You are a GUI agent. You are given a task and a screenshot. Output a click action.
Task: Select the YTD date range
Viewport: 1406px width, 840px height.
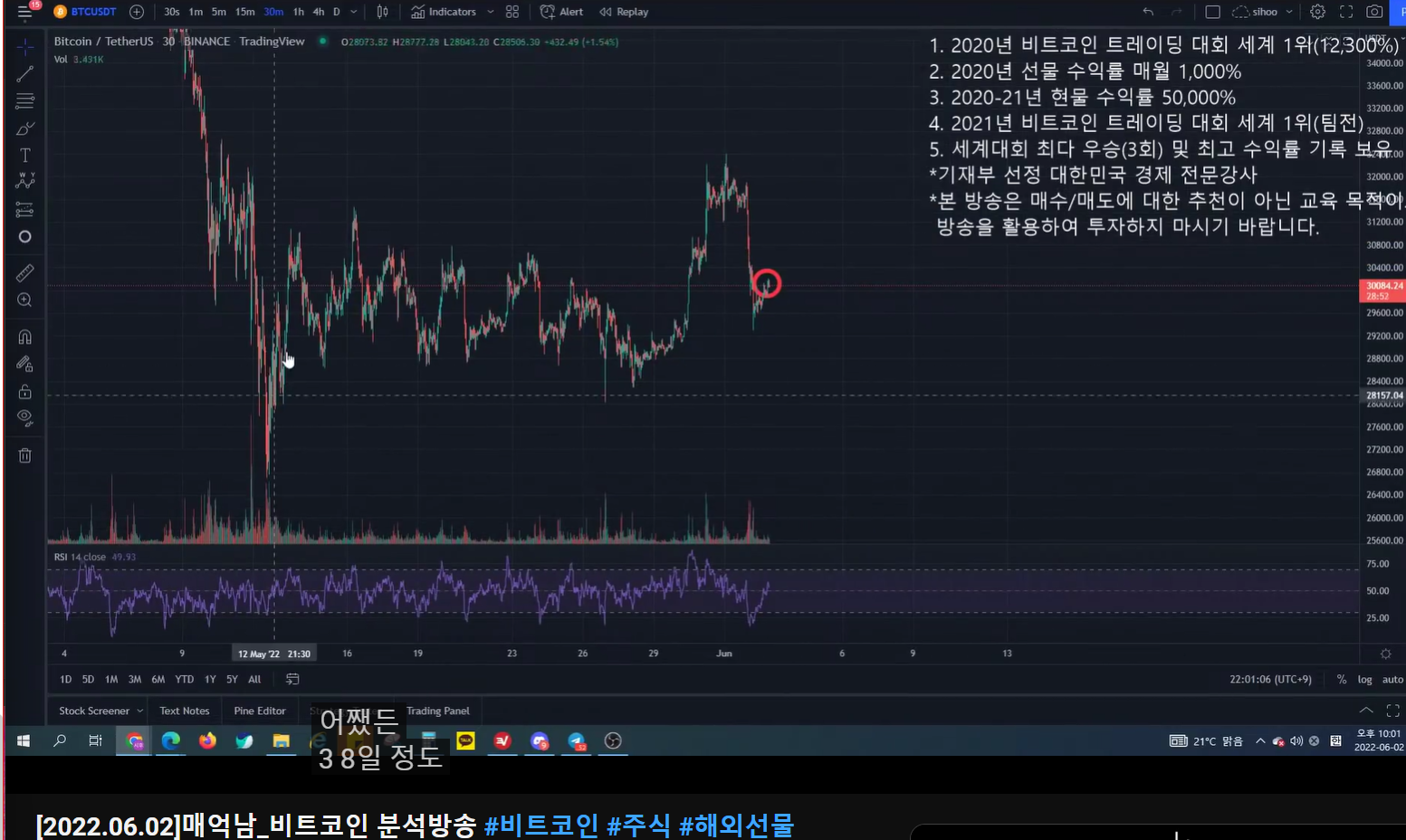click(x=185, y=679)
